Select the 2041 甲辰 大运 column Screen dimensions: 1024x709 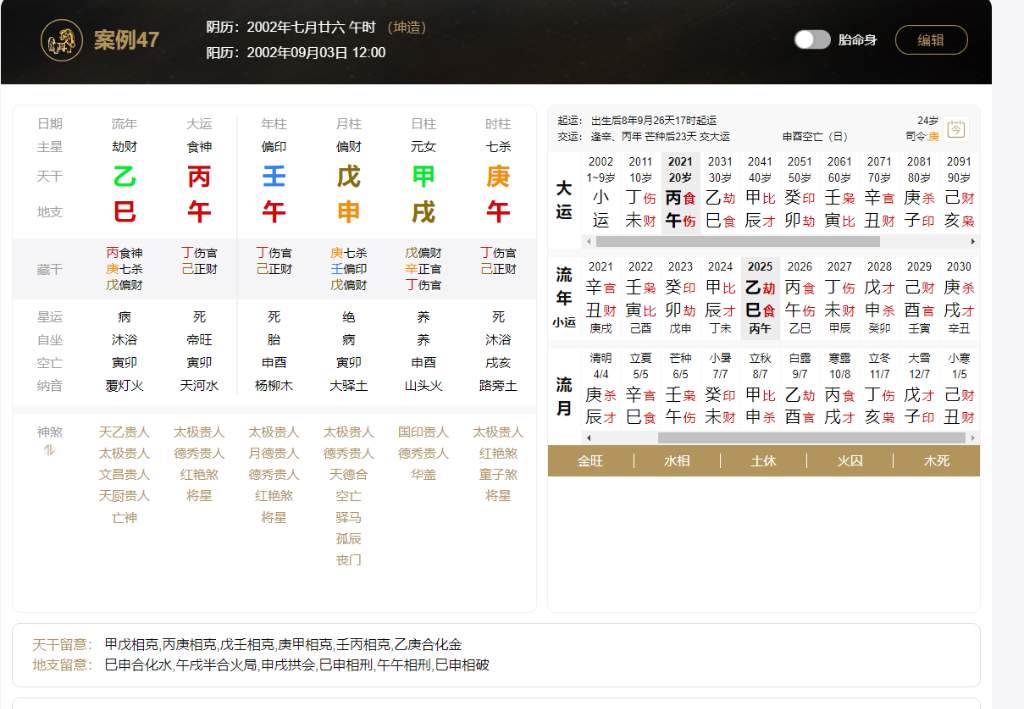click(759, 192)
